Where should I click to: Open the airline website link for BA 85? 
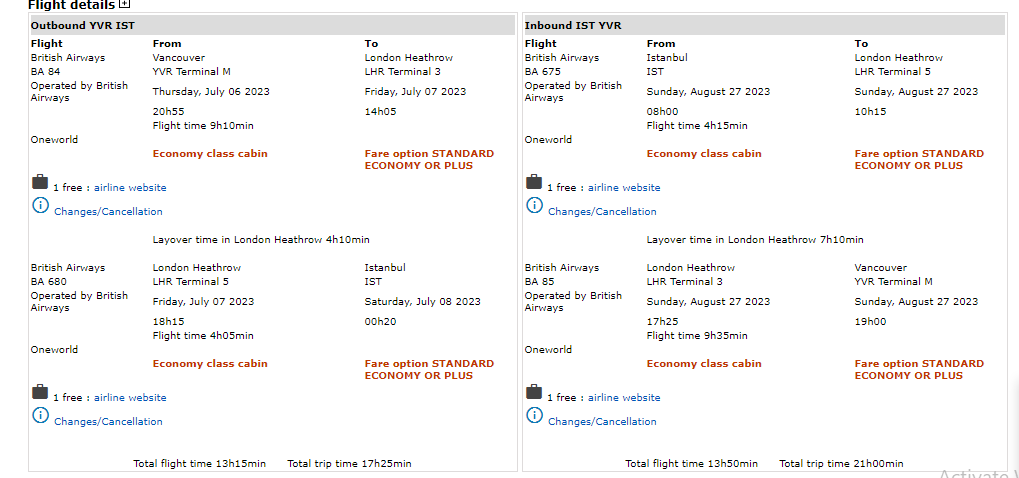click(624, 398)
